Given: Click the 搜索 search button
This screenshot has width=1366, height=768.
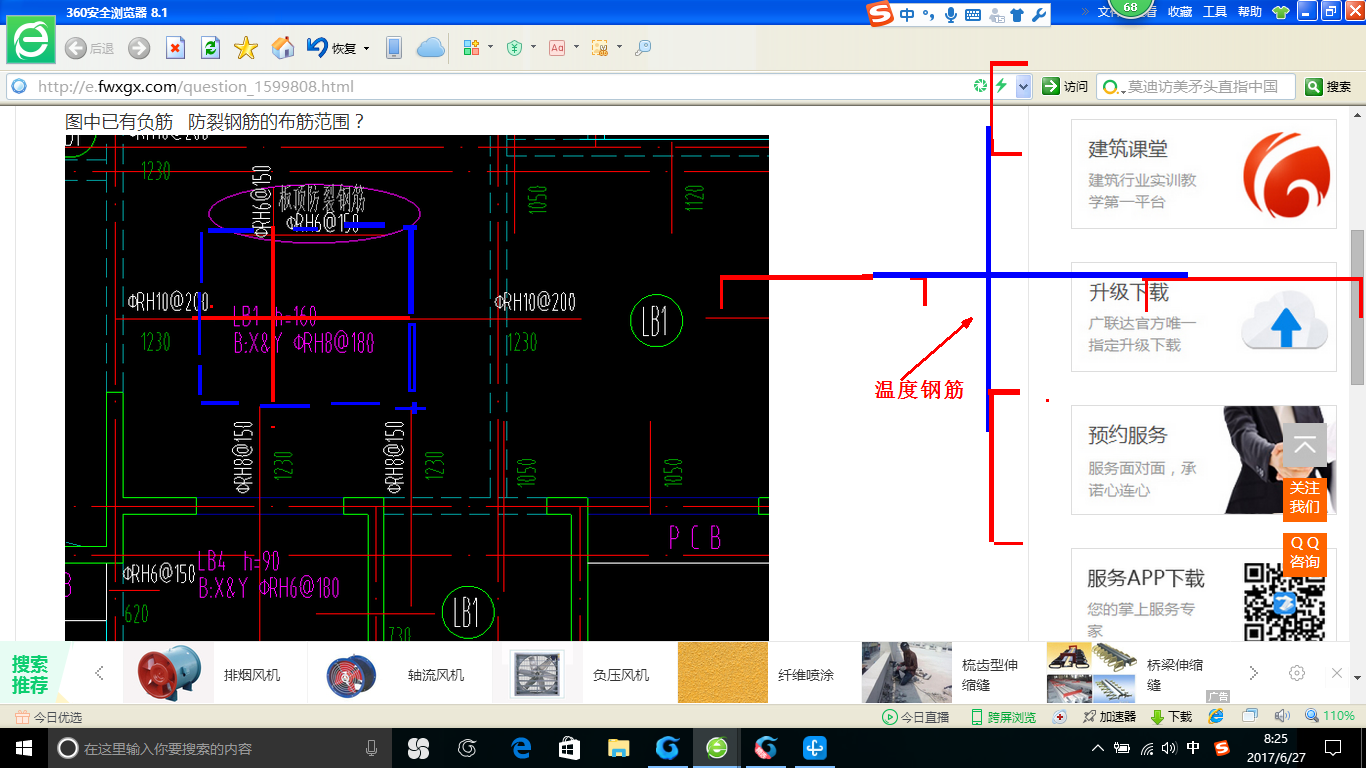Looking at the screenshot, I should click(1329, 87).
